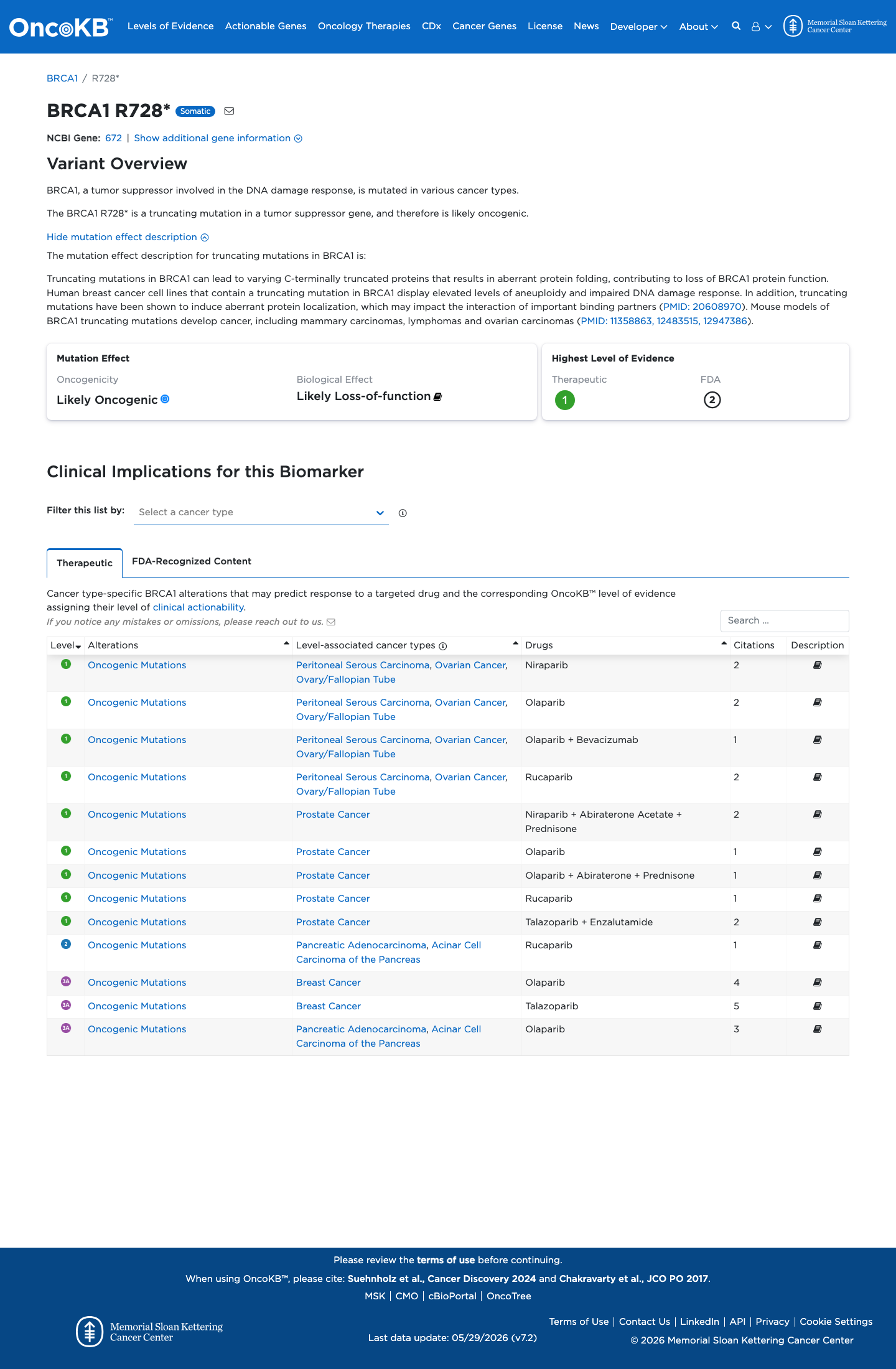
Task: Open Prostate Cancer link in Talazoparib + Enzalutamide row
Action: coord(333,922)
